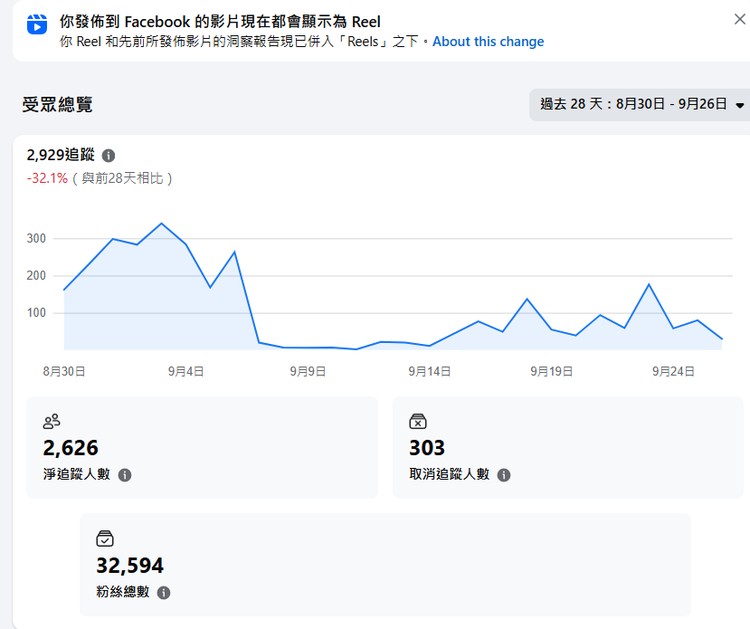Click the 9月9日 axis label

point(308,371)
